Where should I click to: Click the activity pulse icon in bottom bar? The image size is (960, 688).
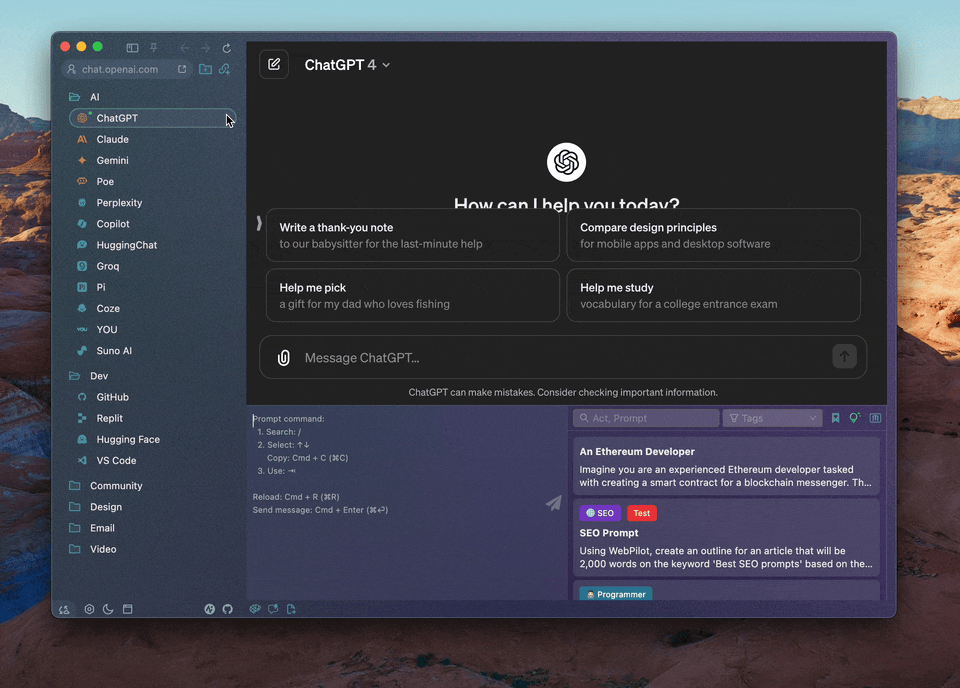(209, 609)
